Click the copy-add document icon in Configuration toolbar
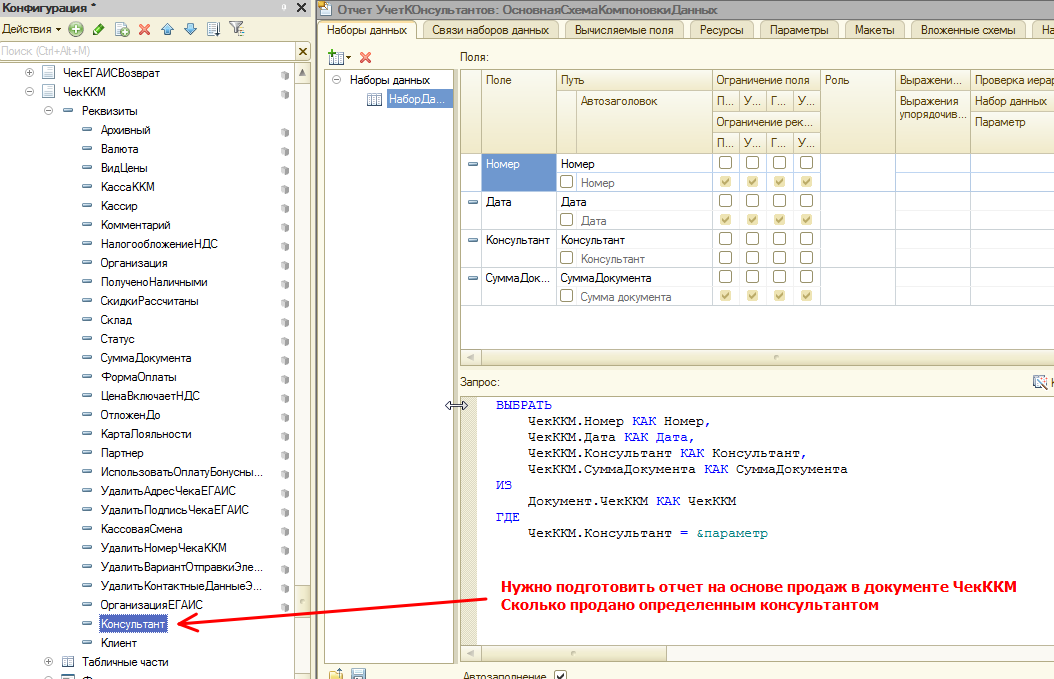The height and width of the screenshot is (679, 1054). tap(122, 30)
